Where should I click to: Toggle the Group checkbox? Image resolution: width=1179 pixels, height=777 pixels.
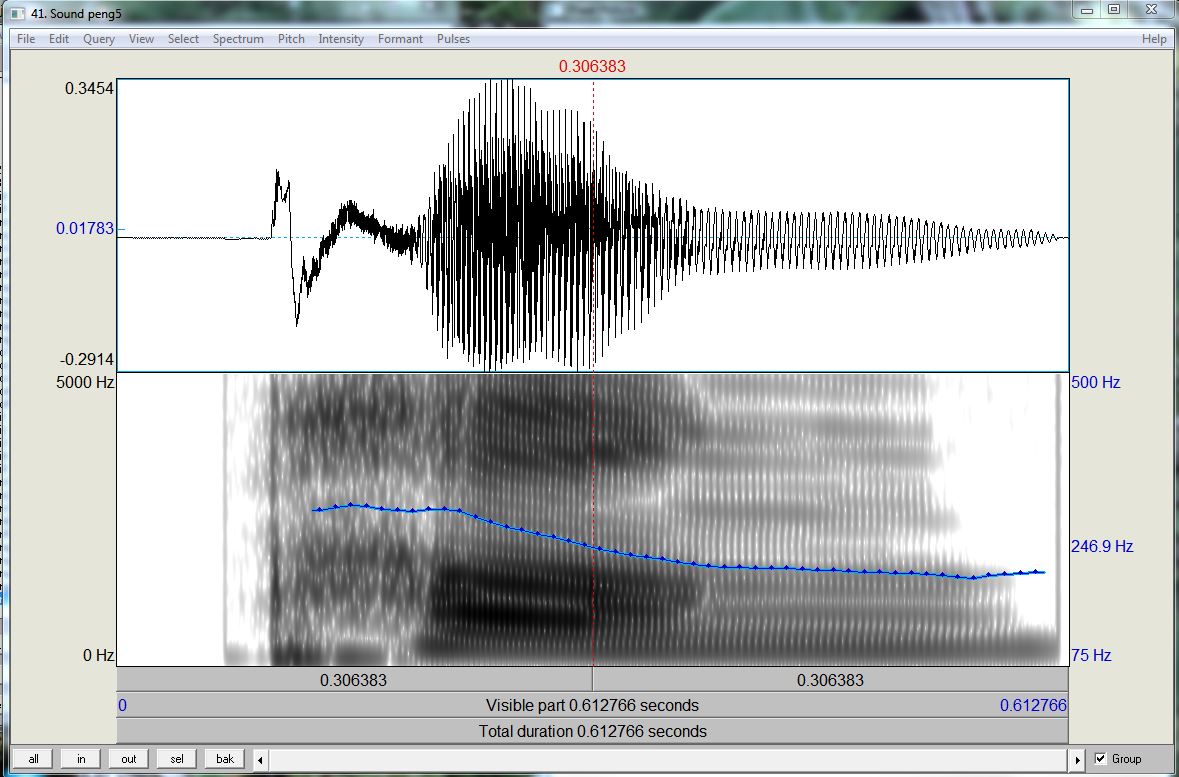[x=1101, y=759]
